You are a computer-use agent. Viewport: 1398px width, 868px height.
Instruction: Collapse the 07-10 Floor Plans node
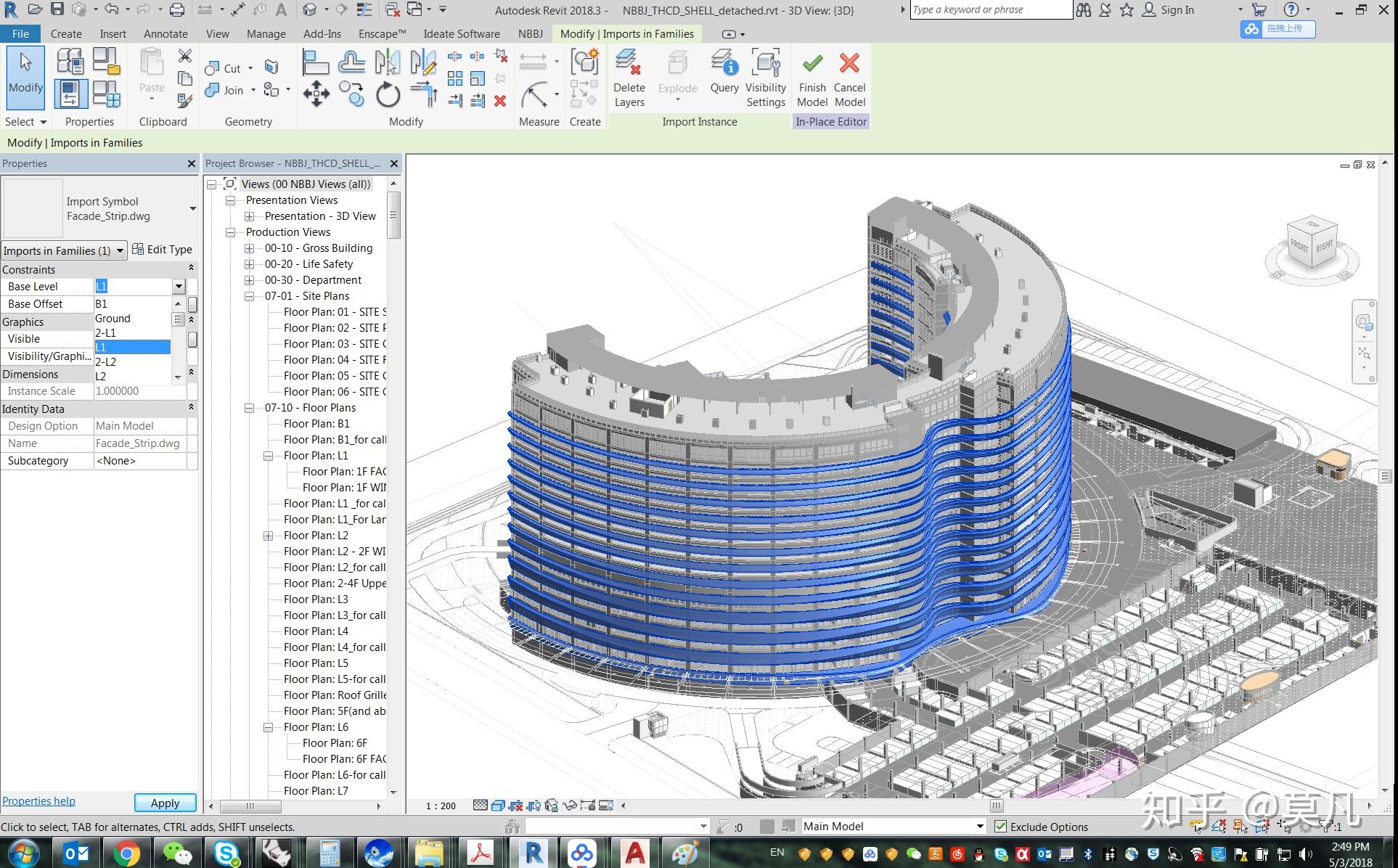pos(250,408)
